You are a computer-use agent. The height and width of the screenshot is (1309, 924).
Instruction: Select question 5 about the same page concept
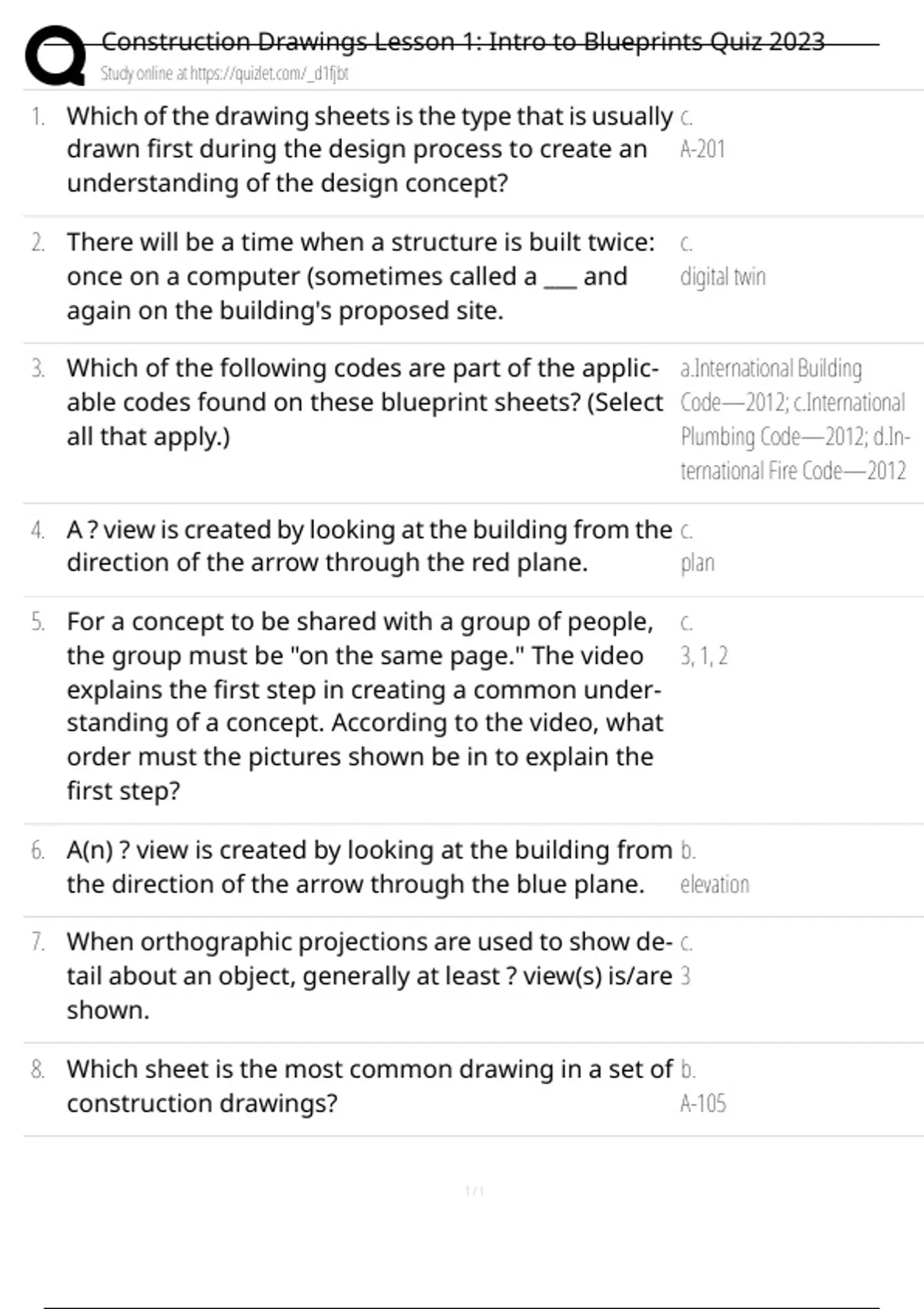(363, 705)
